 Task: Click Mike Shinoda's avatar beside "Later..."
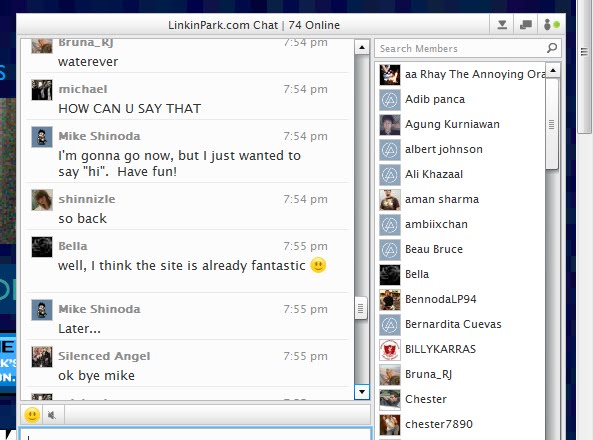[42, 309]
